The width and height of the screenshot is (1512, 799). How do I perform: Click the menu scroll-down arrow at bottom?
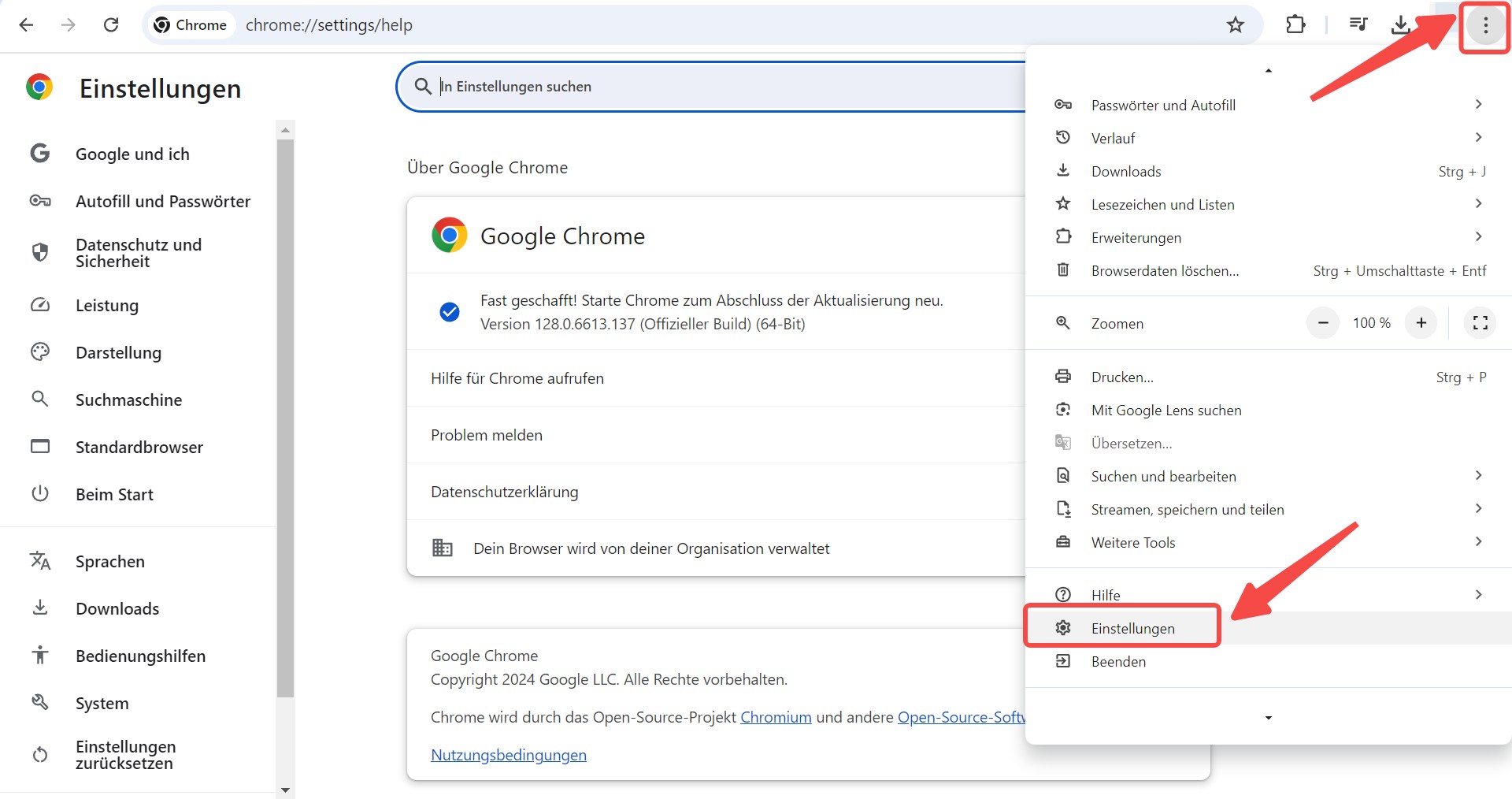pos(1268,718)
